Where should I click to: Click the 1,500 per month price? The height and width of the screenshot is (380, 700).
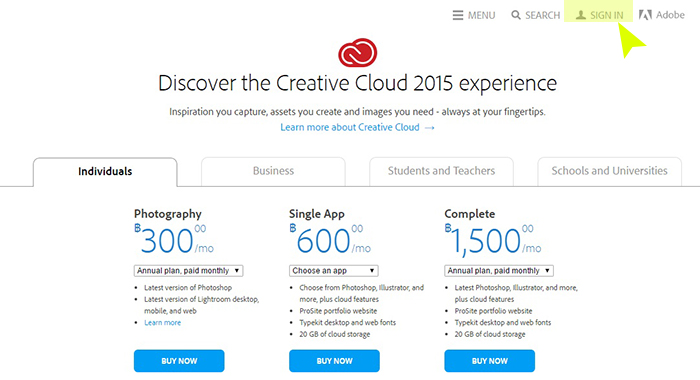(493, 241)
